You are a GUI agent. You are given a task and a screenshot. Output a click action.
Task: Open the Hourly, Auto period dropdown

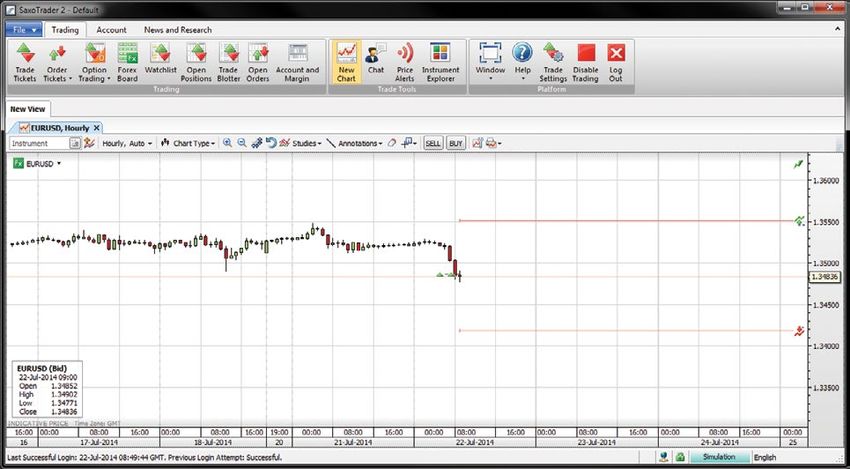click(127, 143)
